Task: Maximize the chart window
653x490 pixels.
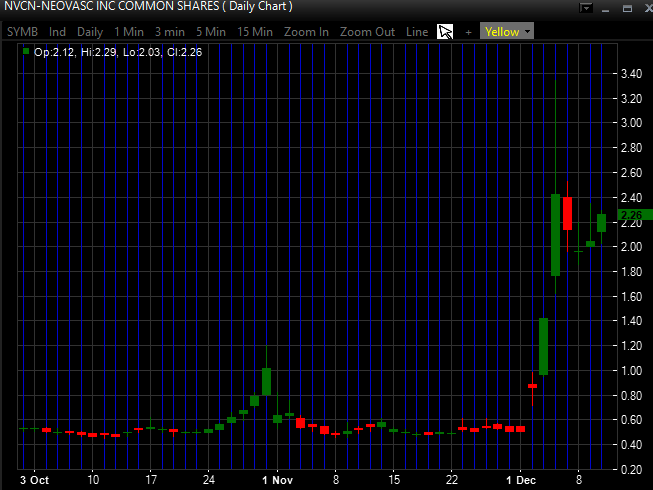Action: 627,8
